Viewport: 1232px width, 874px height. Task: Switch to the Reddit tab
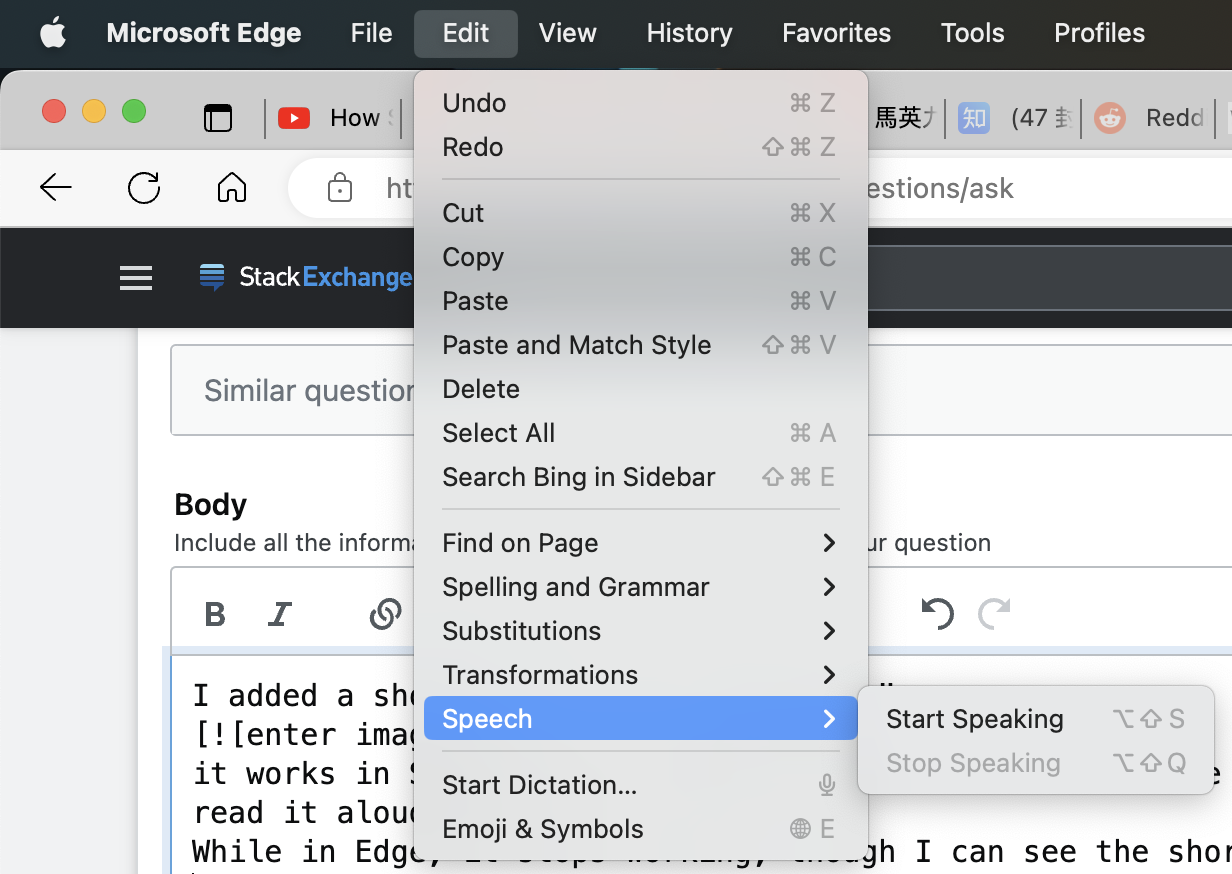pyautogui.click(x=1150, y=118)
